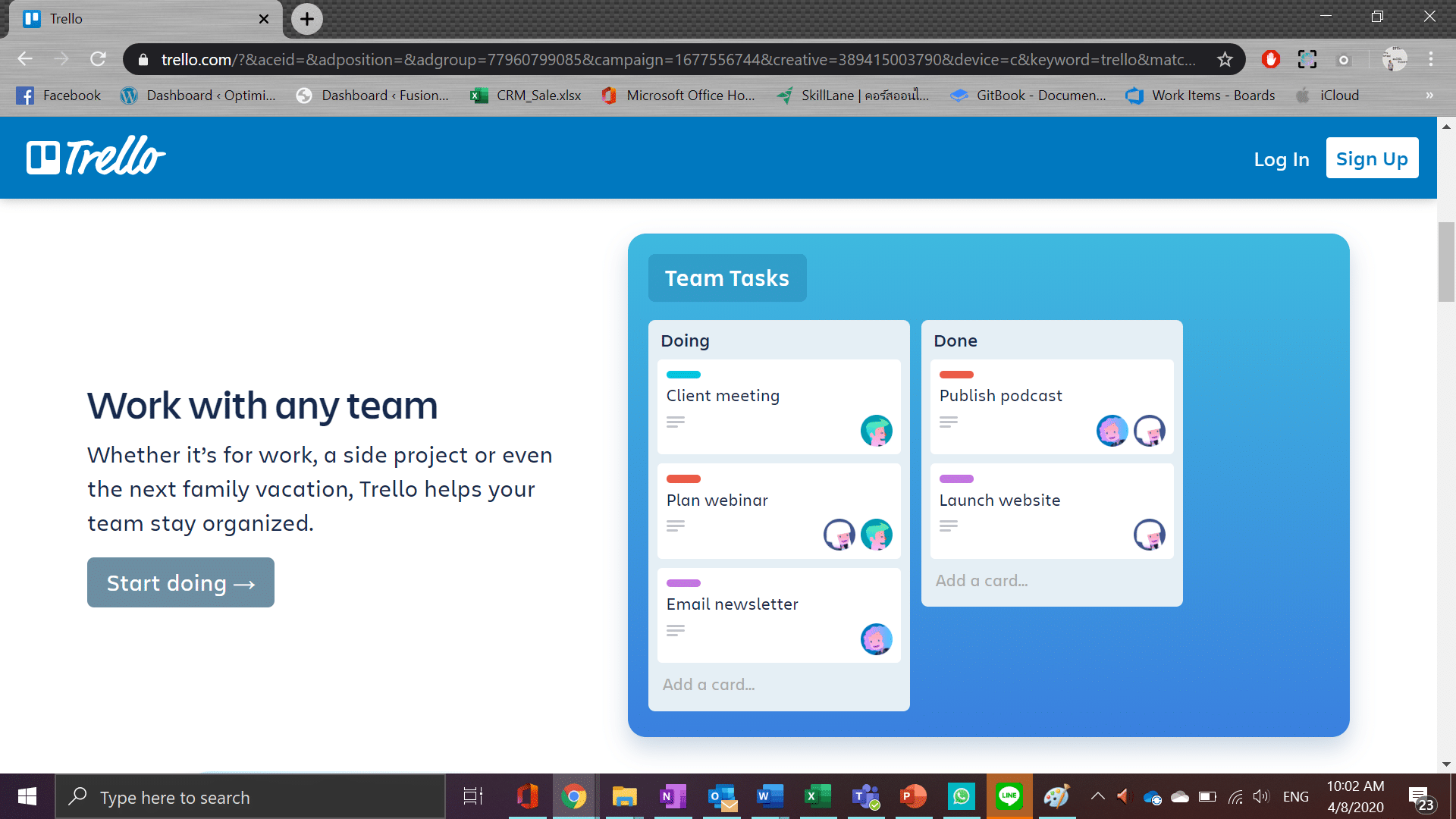Open Outlook from taskbar

722,796
